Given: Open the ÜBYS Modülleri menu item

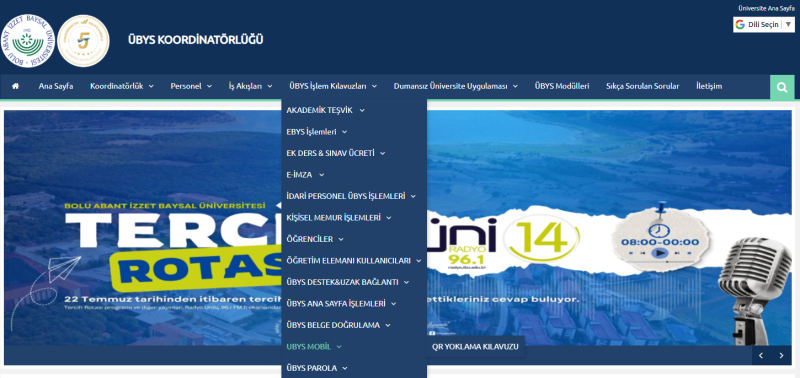Looking at the screenshot, I should click(562, 86).
